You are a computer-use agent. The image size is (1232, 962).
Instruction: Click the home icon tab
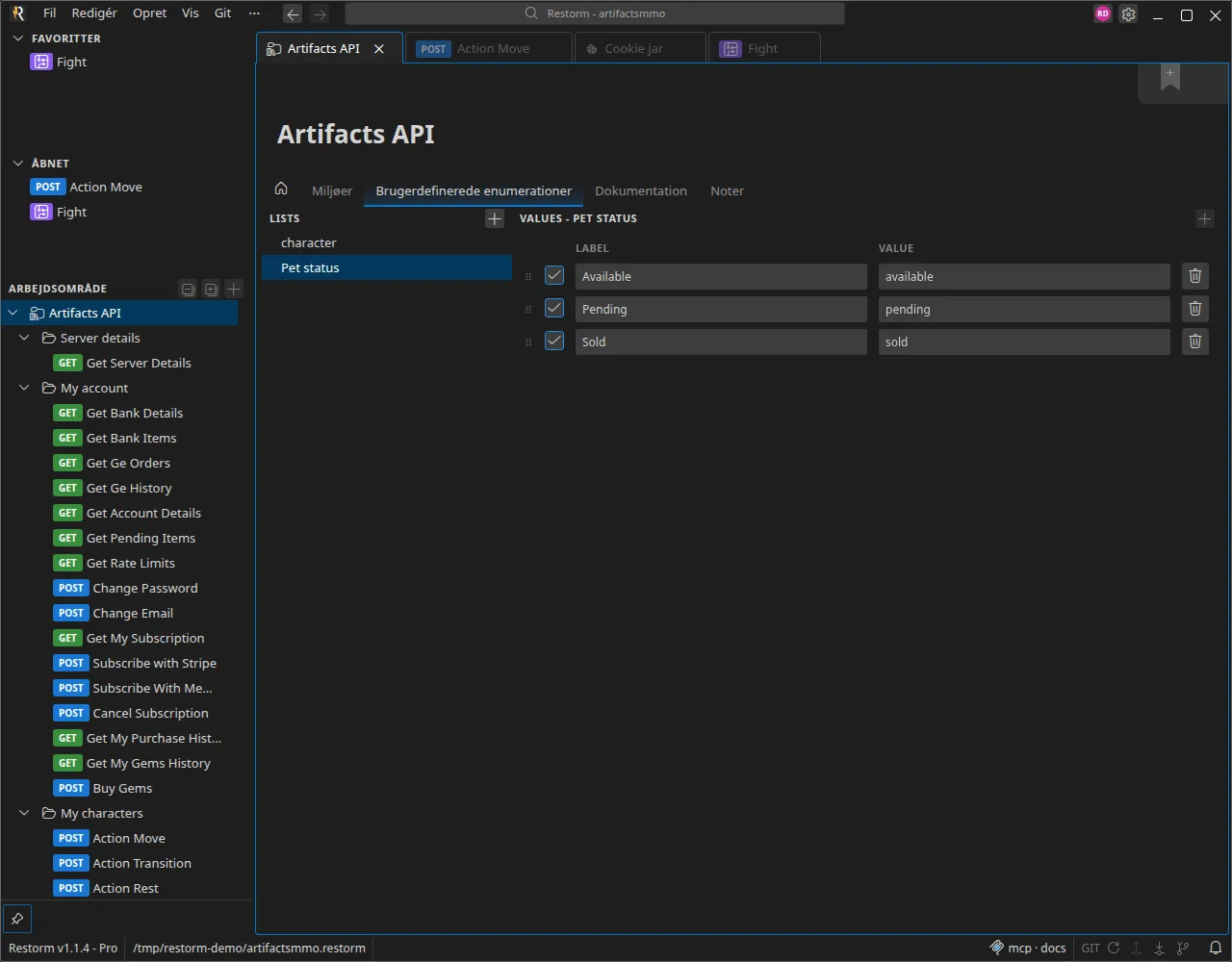coord(281,189)
